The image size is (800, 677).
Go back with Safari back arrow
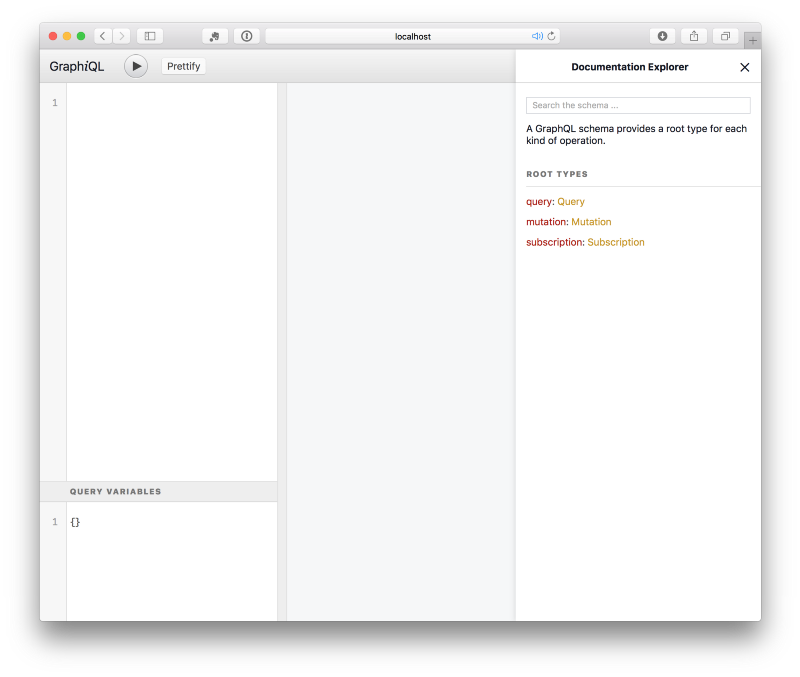[x=103, y=36]
